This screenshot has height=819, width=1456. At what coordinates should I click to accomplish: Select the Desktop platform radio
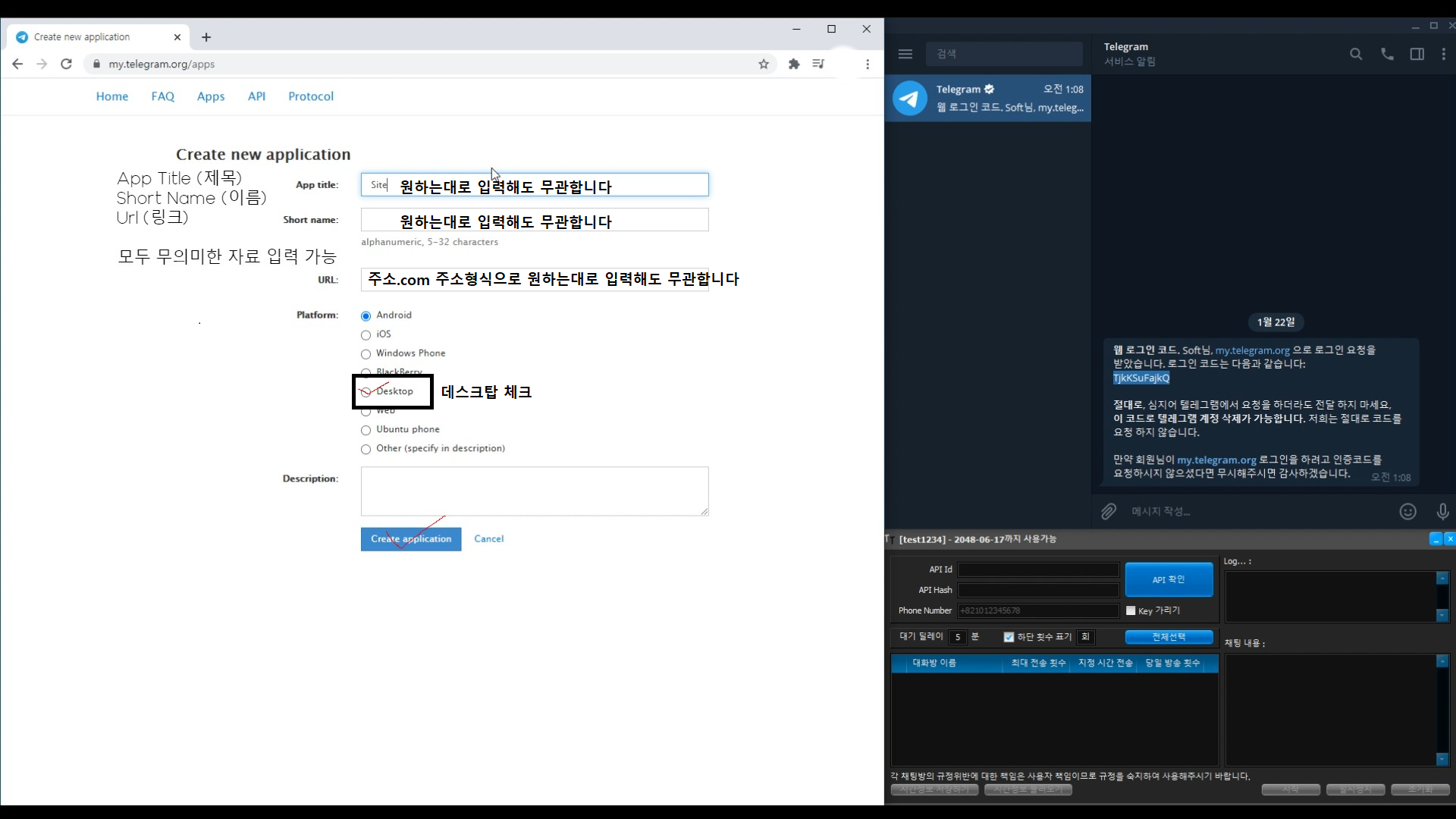[366, 392]
